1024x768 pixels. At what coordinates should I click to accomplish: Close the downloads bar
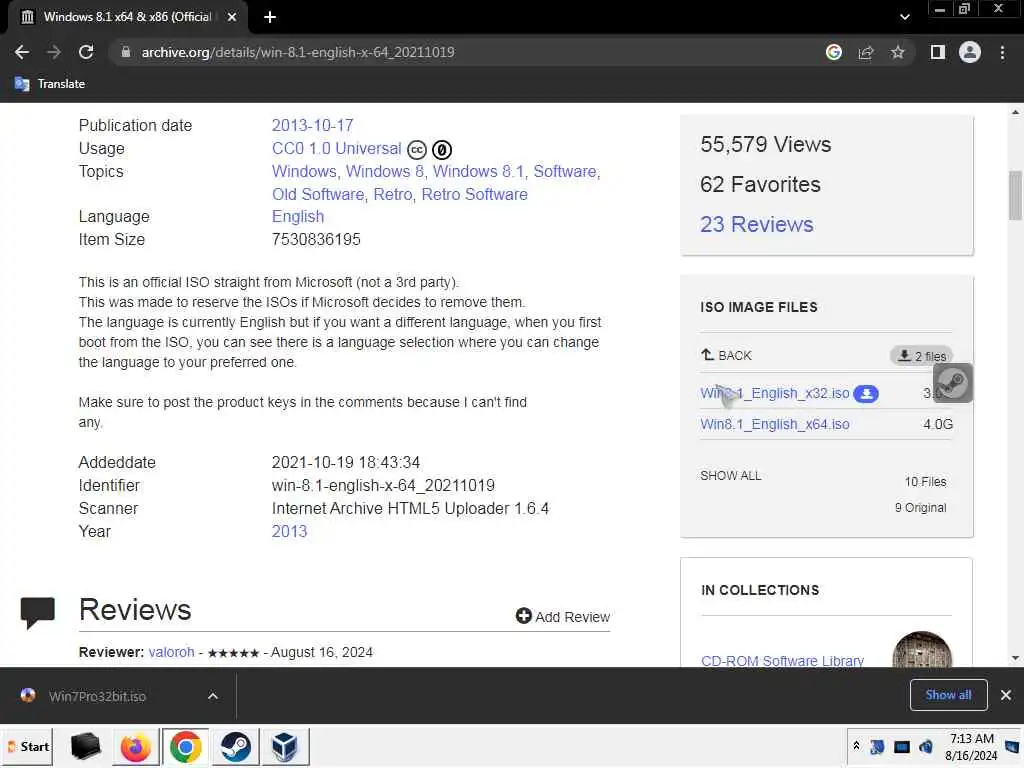tap(1006, 695)
